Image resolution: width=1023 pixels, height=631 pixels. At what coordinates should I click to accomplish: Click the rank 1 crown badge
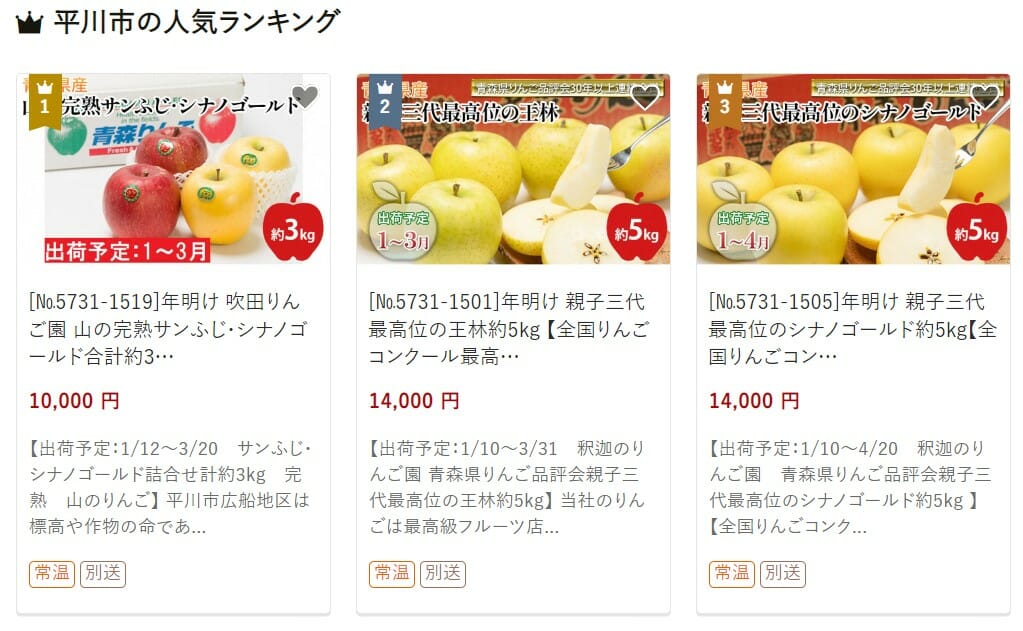pos(44,100)
